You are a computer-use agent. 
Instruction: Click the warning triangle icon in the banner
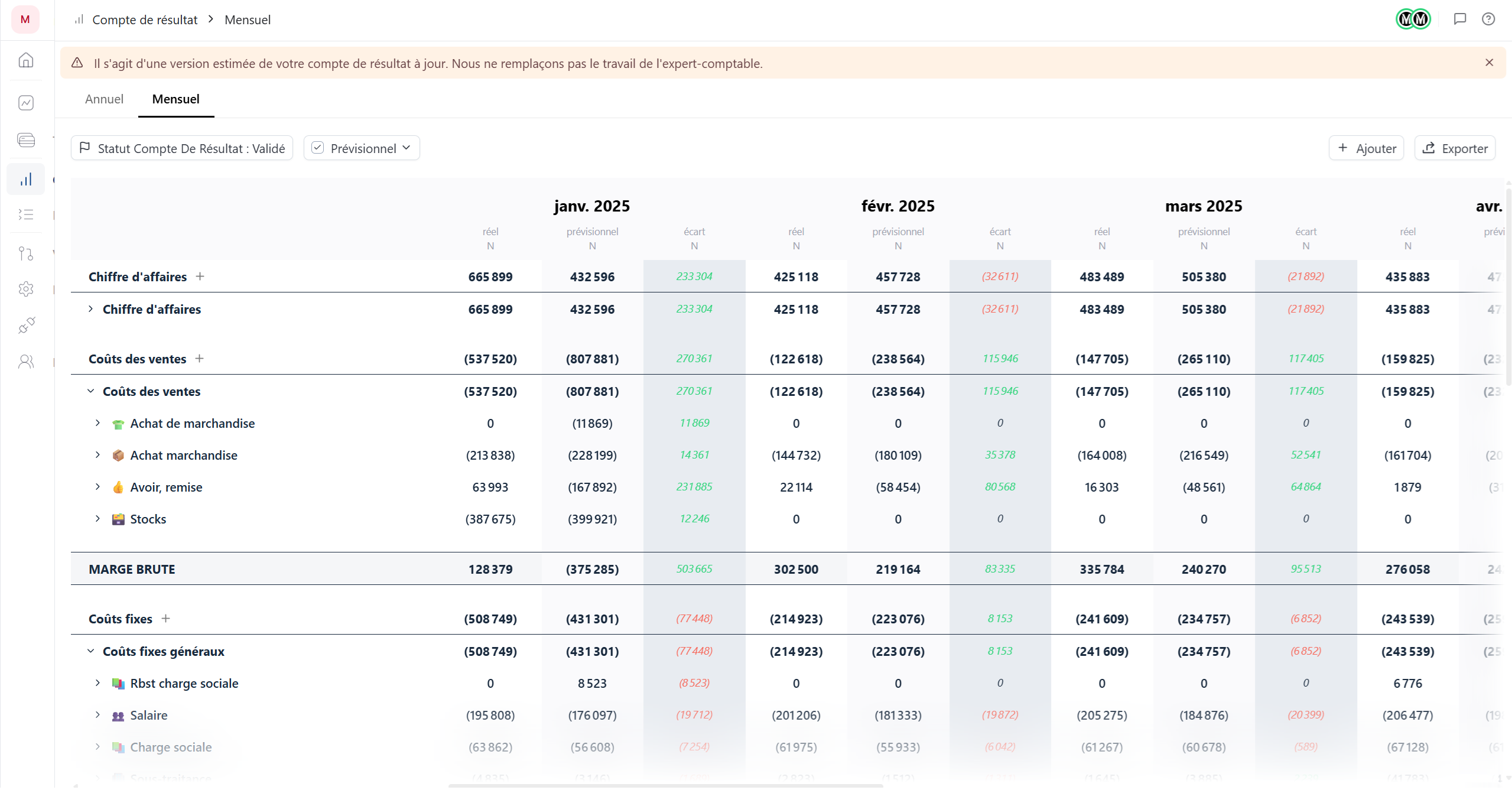(77, 63)
